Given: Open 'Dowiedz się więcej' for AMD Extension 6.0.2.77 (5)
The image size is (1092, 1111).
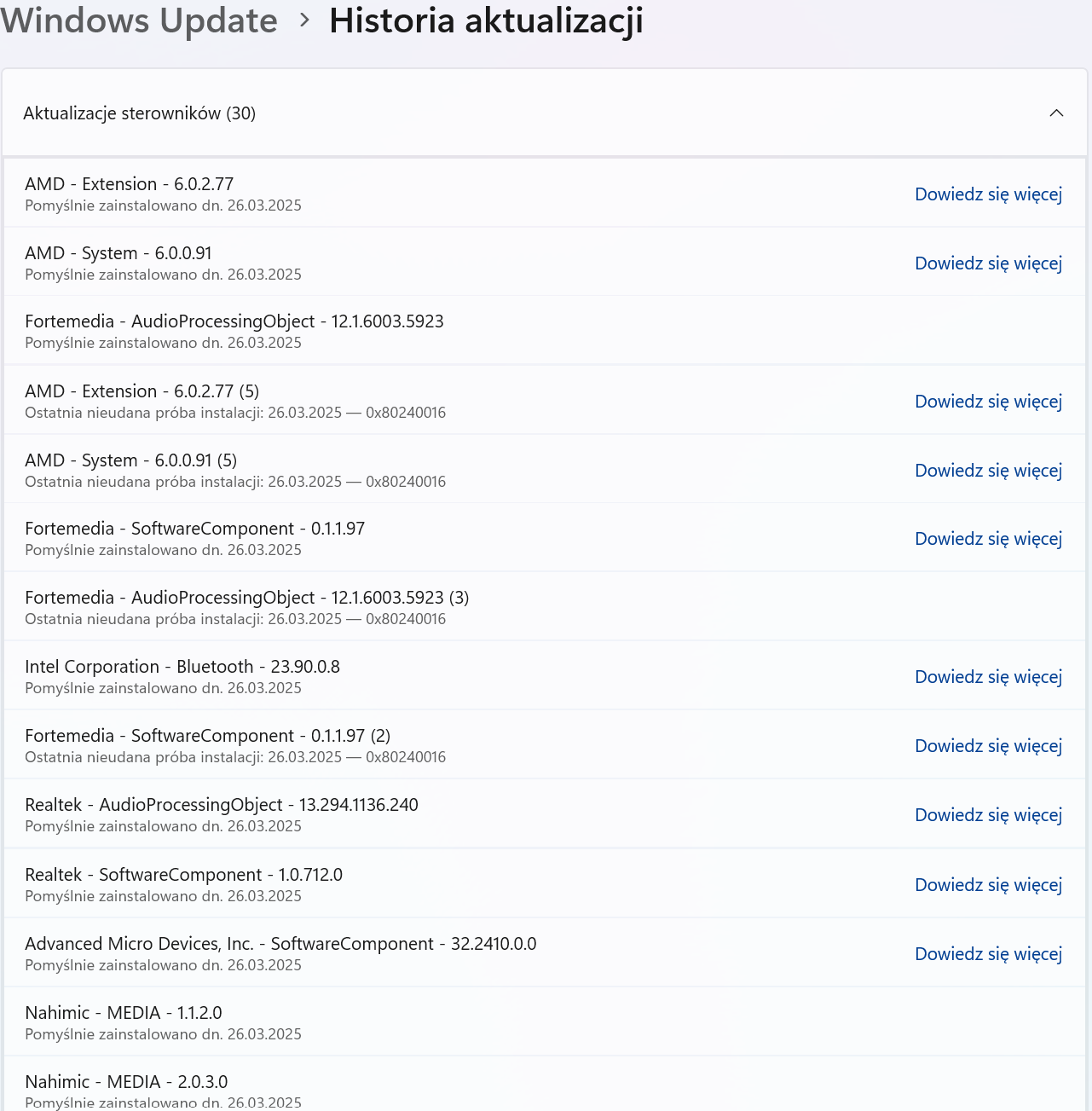Looking at the screenshot, I should [988, 402].
